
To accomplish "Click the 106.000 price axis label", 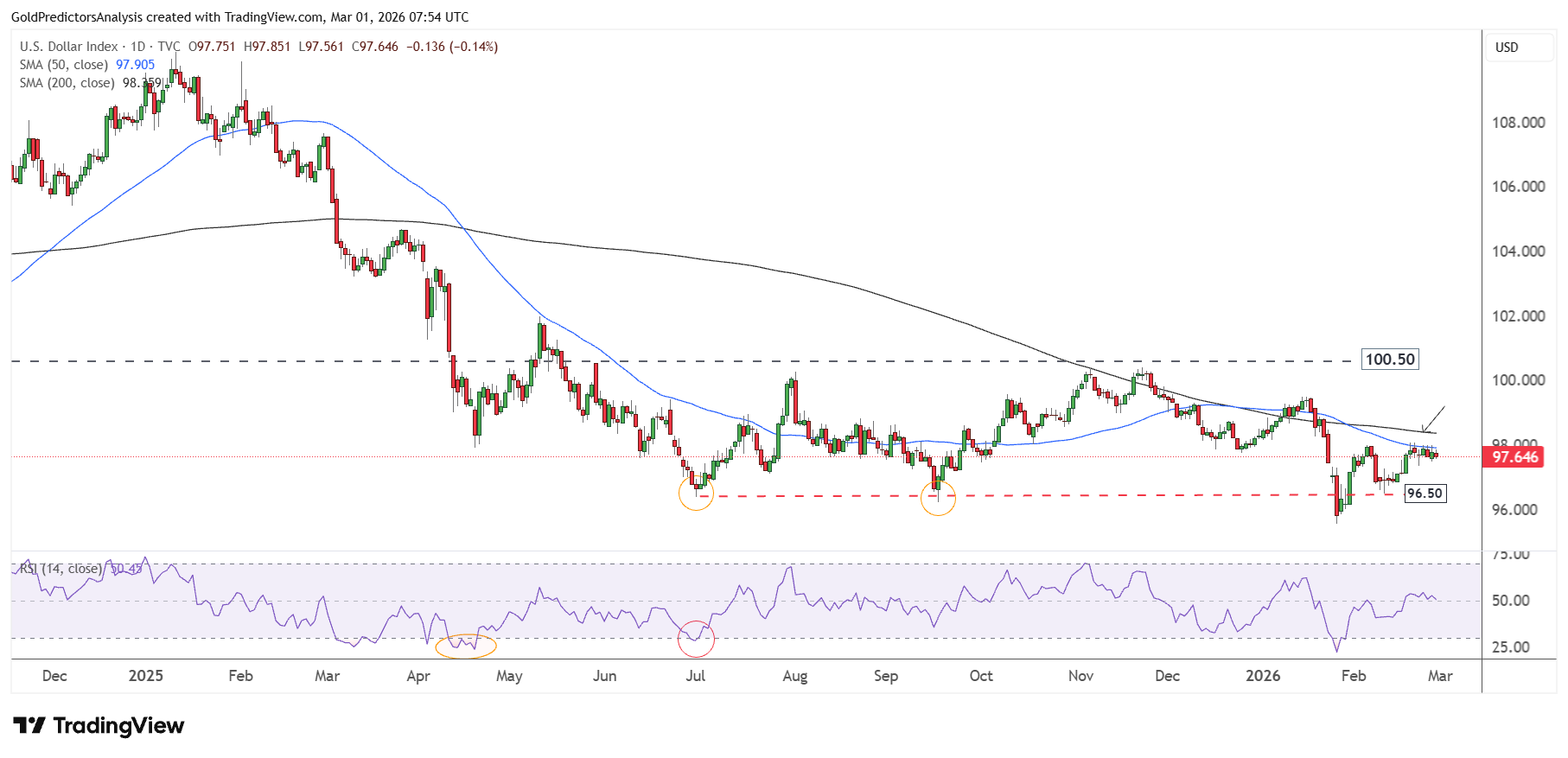I will (1519, 187).
